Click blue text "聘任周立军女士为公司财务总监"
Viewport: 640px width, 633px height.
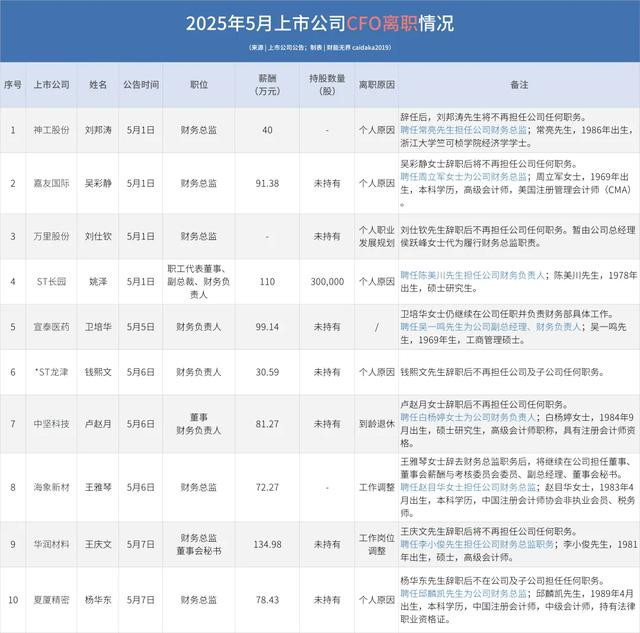point(463,177)
